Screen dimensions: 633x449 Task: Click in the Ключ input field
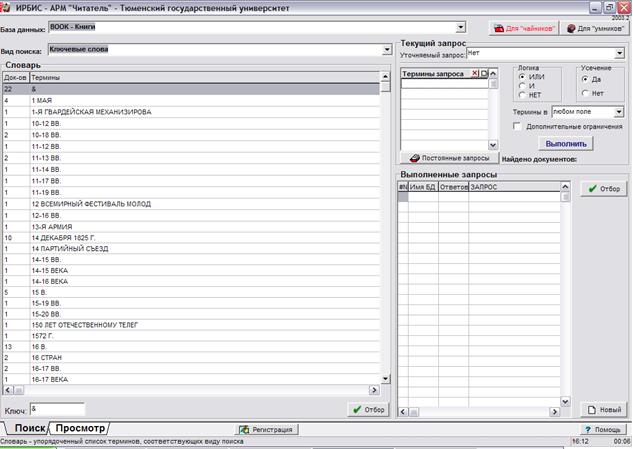[x=57, y=409]
